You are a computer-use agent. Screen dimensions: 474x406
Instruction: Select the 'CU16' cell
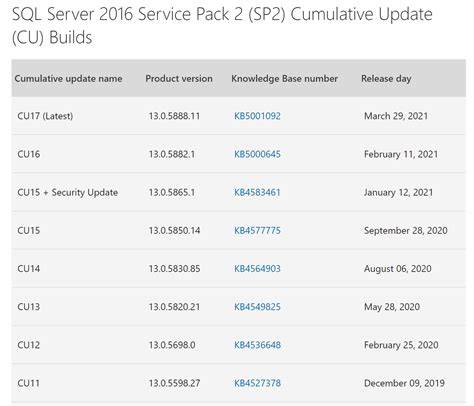pyautogui.click(x=29, y=154)
